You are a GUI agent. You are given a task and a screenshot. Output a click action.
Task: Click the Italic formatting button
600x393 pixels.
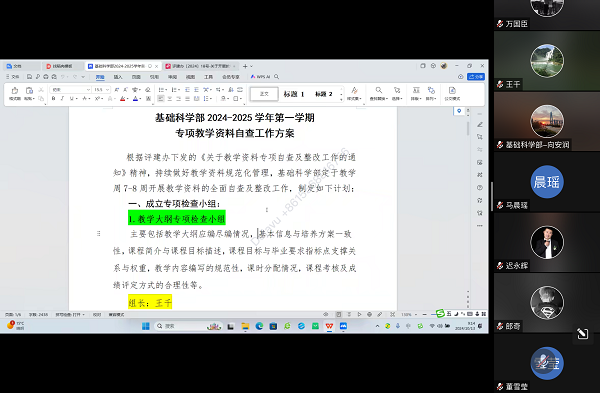point(62,99)
